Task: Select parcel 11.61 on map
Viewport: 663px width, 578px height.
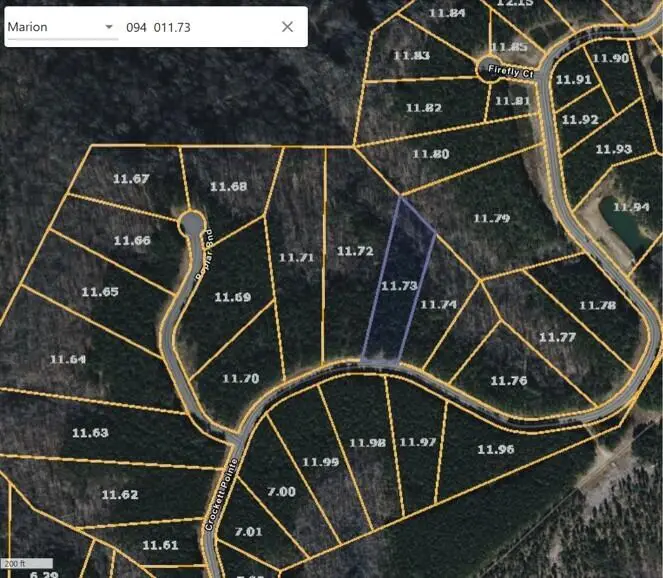Action: 161,545
